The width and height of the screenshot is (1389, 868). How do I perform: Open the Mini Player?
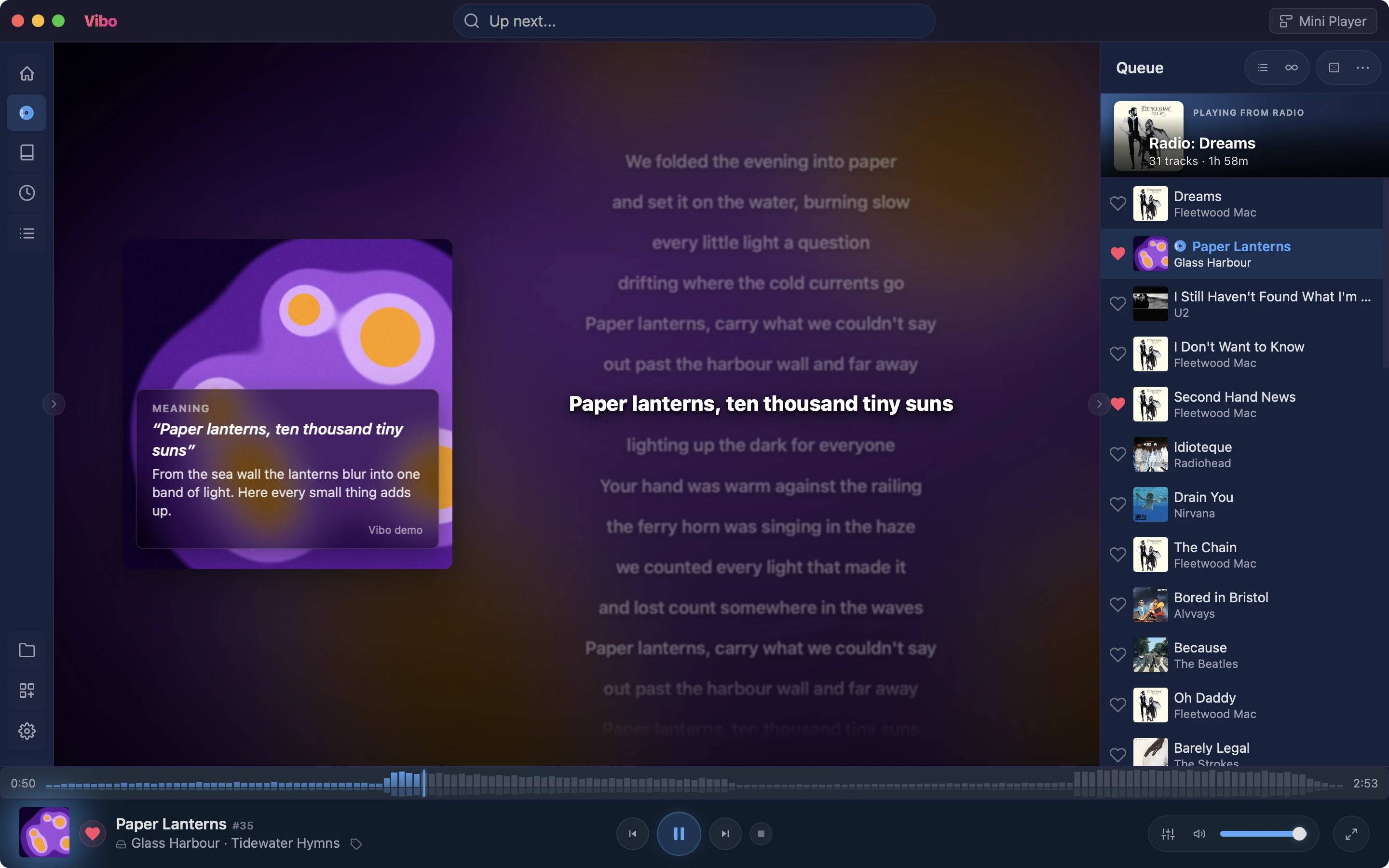[x=1322, y=21]
